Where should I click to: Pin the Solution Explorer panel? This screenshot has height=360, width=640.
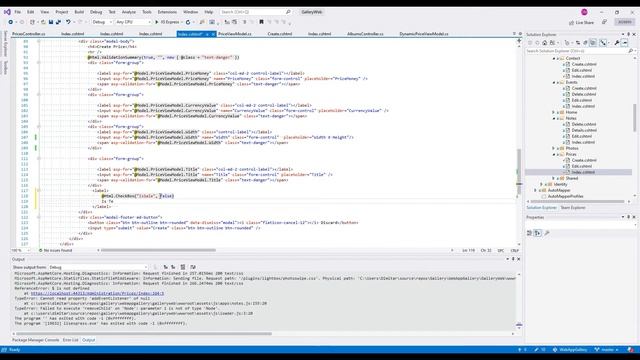point(628,34)
